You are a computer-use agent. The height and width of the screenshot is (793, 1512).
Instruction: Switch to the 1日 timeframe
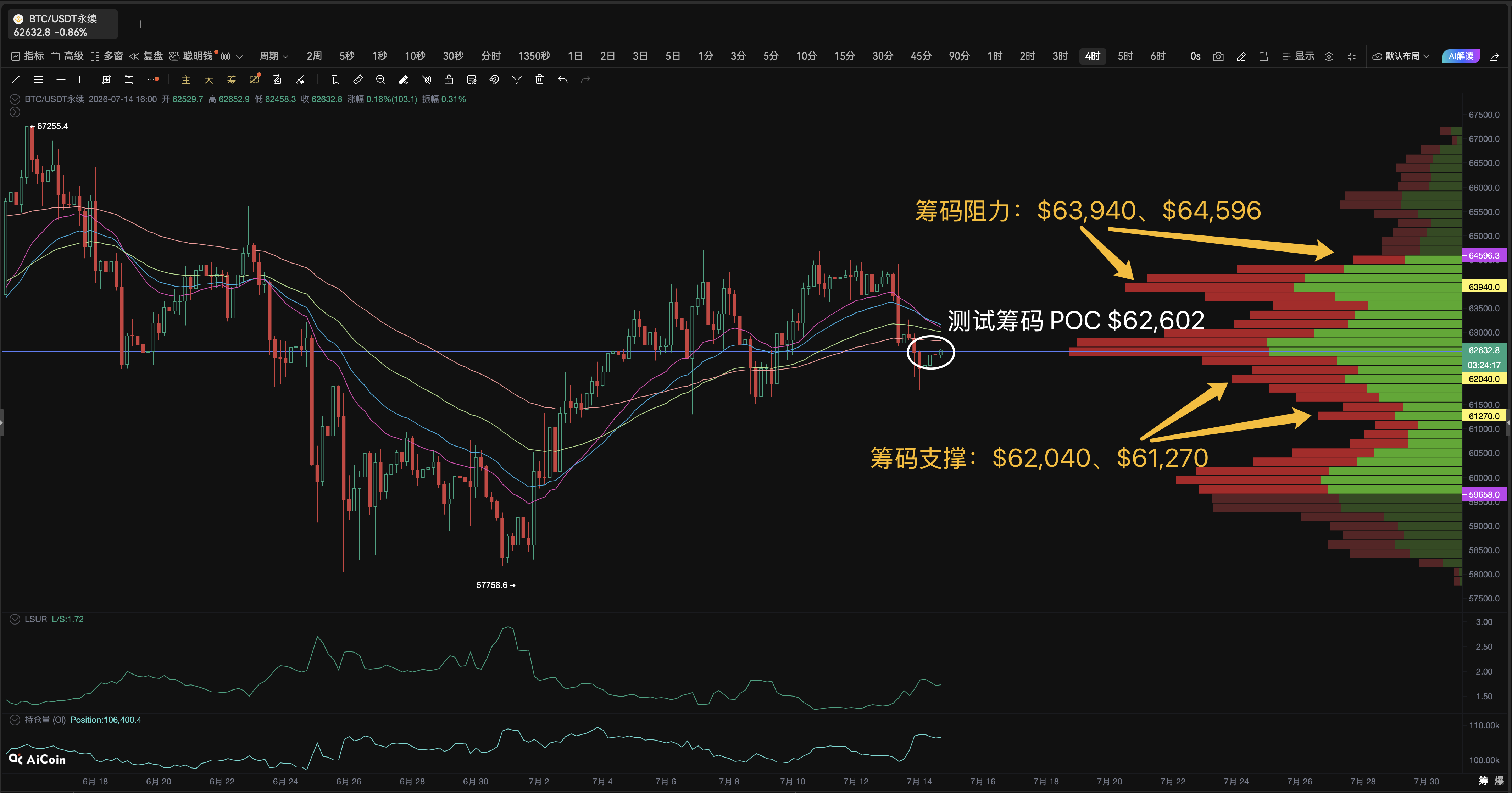[575, 56]
